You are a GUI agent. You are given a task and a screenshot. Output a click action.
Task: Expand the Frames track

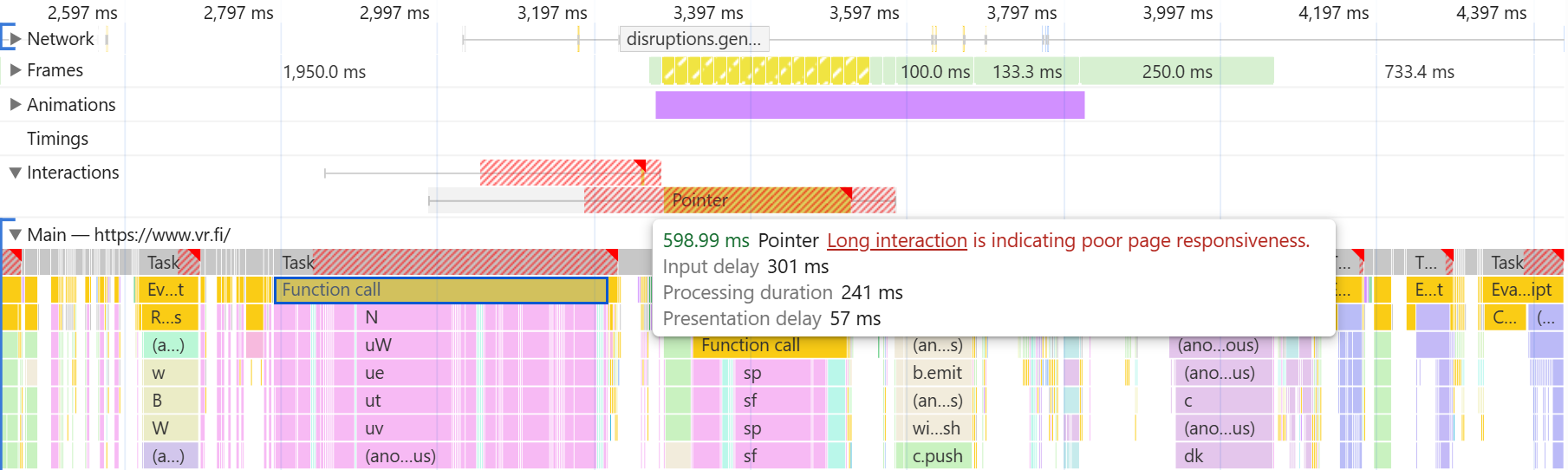coord(15,70)
